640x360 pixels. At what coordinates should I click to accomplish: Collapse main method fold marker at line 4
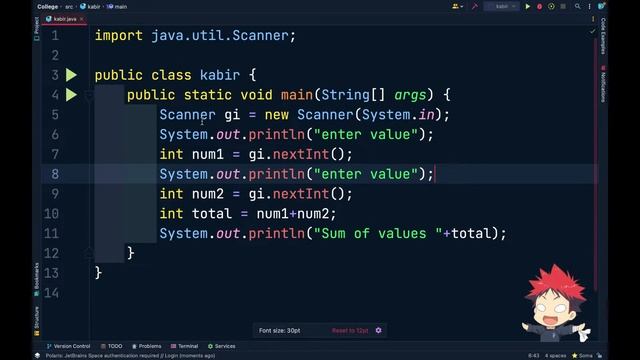click(89, 96)
